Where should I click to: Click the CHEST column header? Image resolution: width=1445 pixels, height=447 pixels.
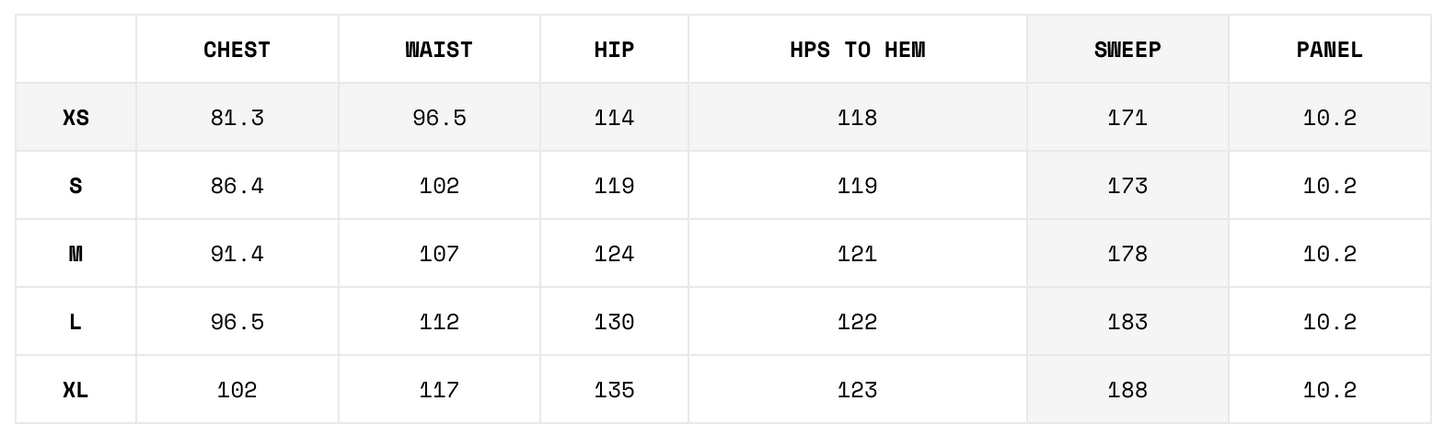pos(237,50)
